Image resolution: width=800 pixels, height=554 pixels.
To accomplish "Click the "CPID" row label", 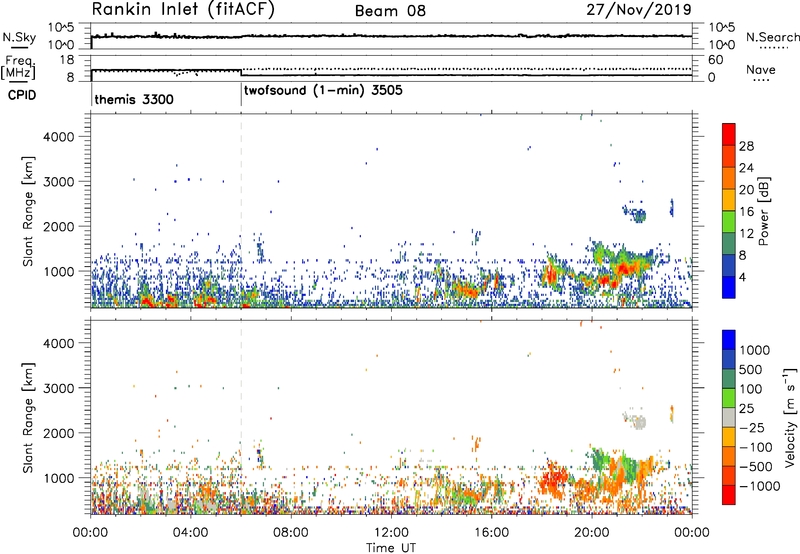I will point(22,95).
